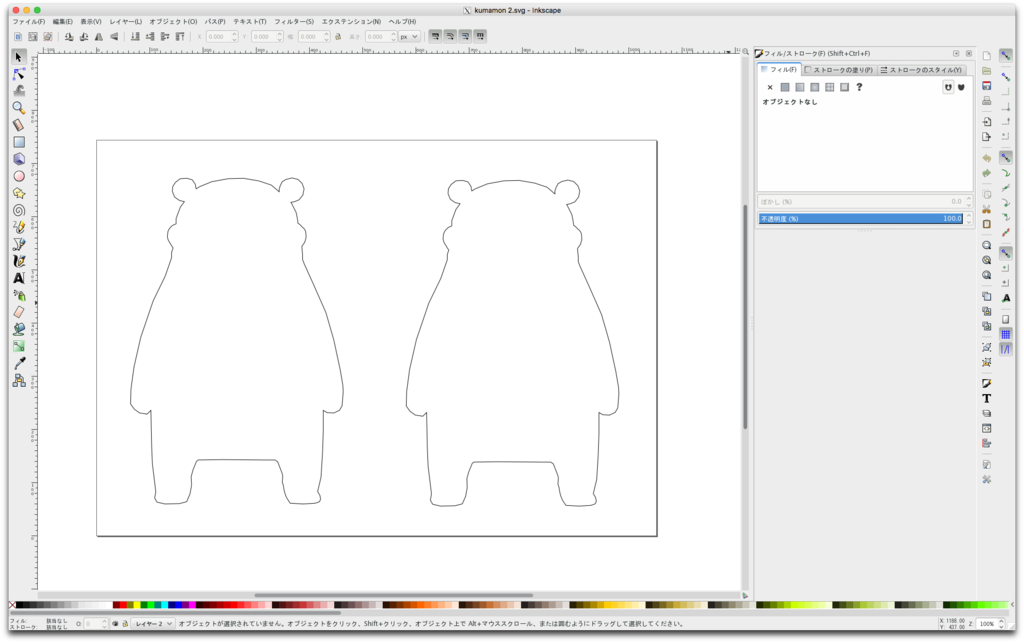Activate the Zoom magnifier tool
1024x643 pixels.
point(19,108)
